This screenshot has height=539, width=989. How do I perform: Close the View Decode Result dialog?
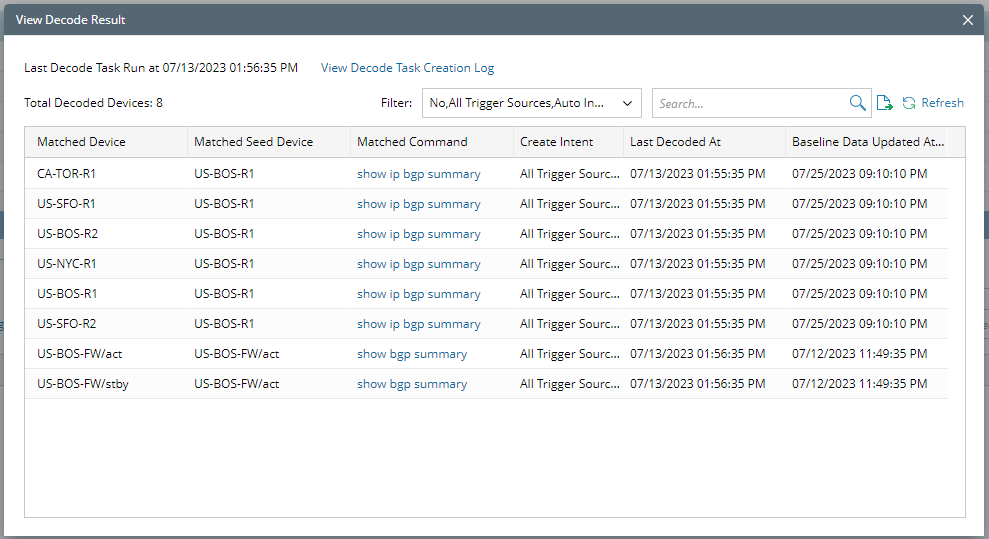pos(968,20)
